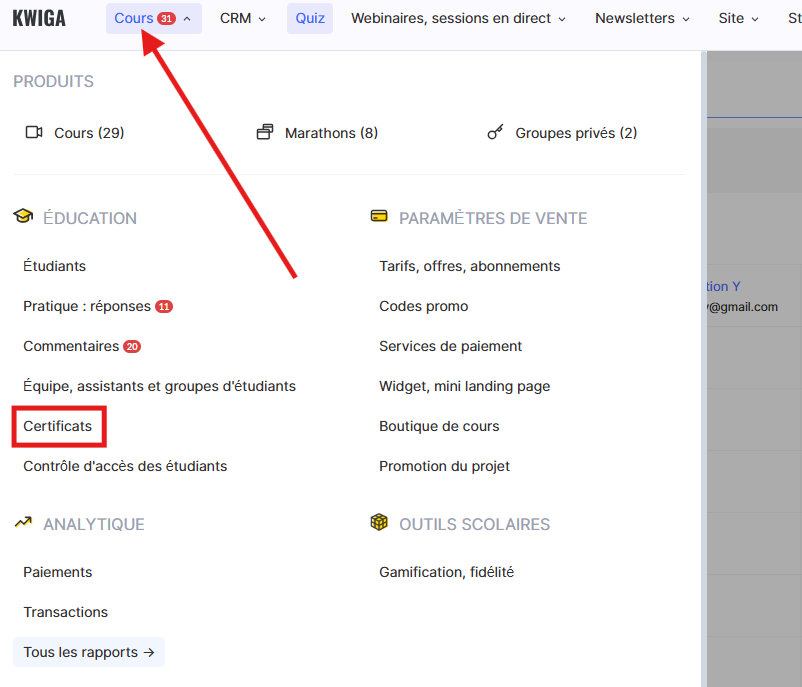
Task: Click the KWIGA logo
Action: 39,18
